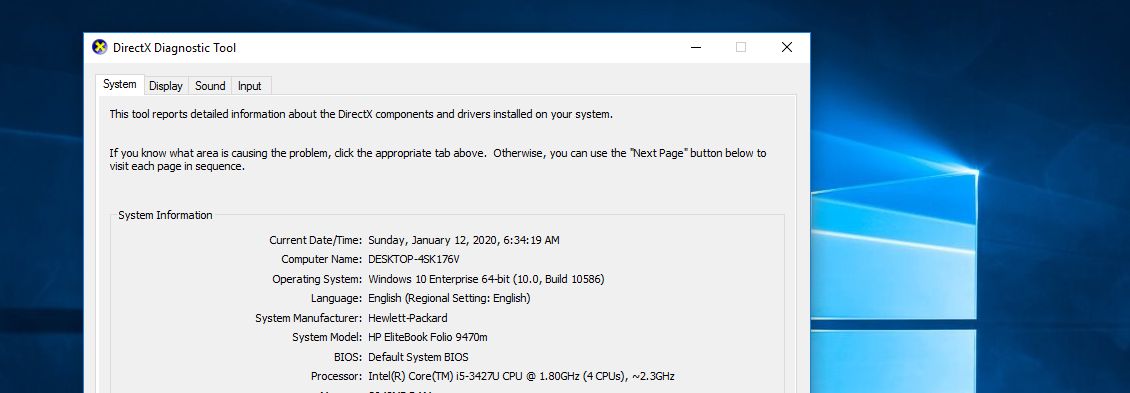Click the Processor label
Viewport: 1130px width, 393px height.
pos(337,376)
